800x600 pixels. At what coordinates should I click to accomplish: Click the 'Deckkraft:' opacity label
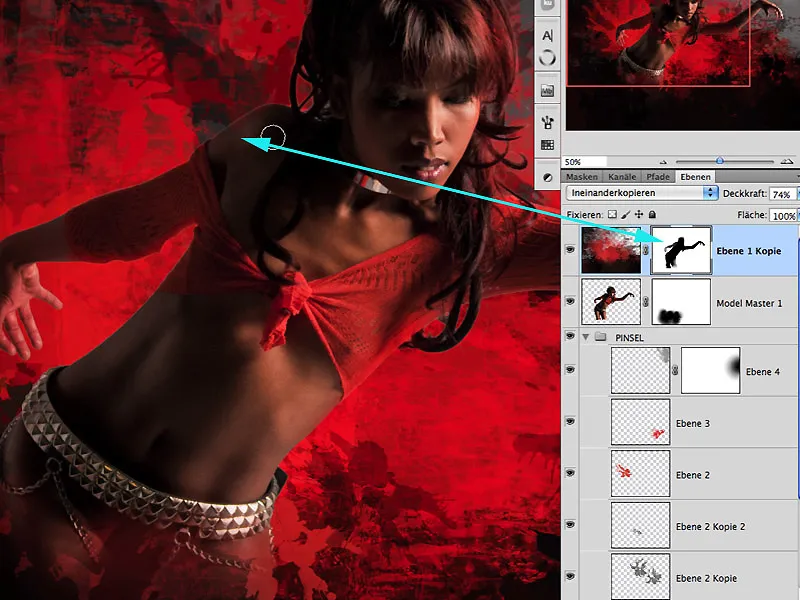(745, 193)
